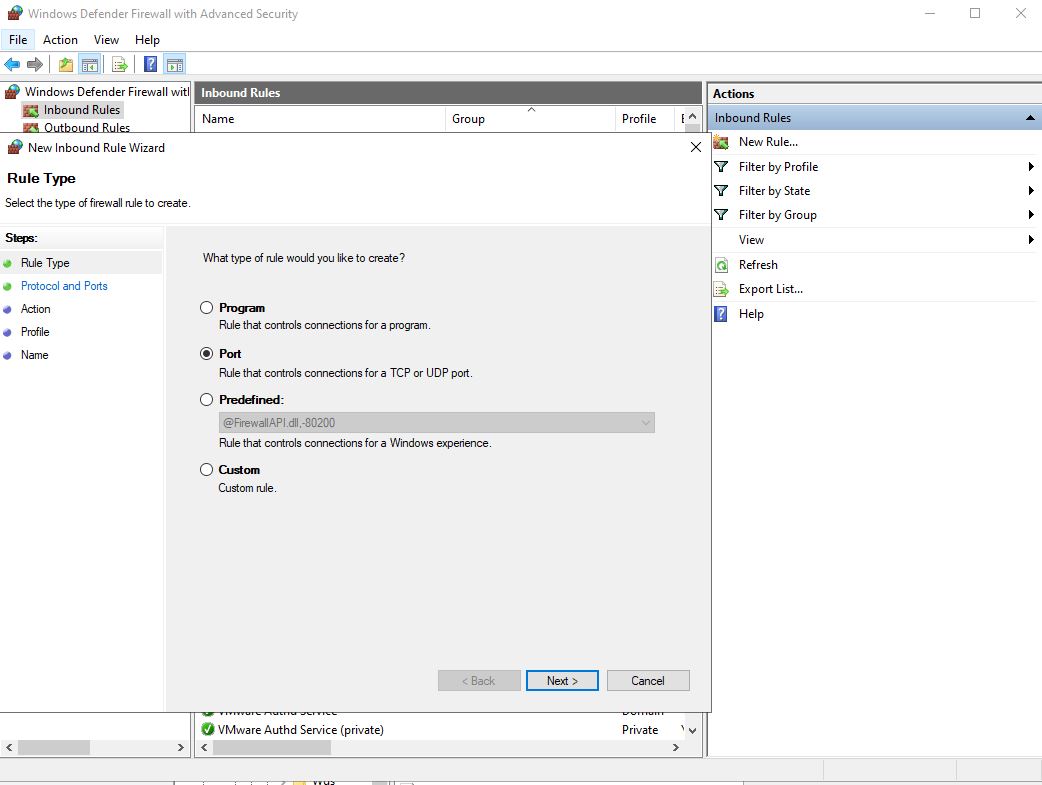Screen dimensions: 1042x785
Task: Click the Next button in wizard
Action: [562, 681]
